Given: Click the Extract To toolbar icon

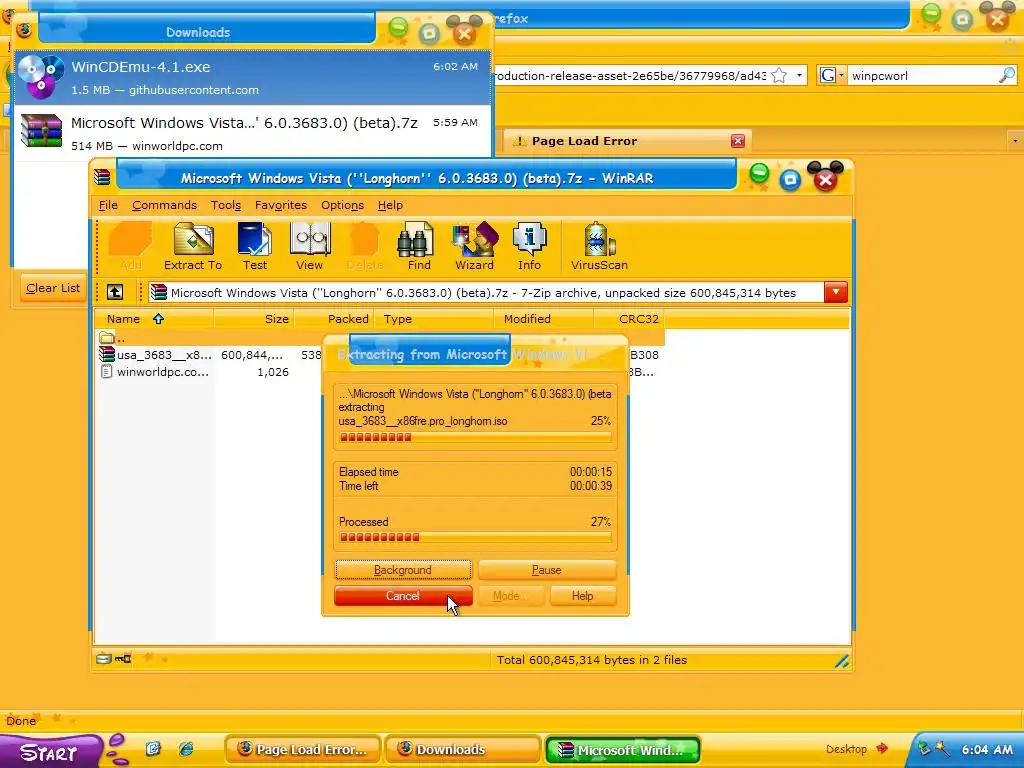Looking at the screenshot, I should [193, 246].
